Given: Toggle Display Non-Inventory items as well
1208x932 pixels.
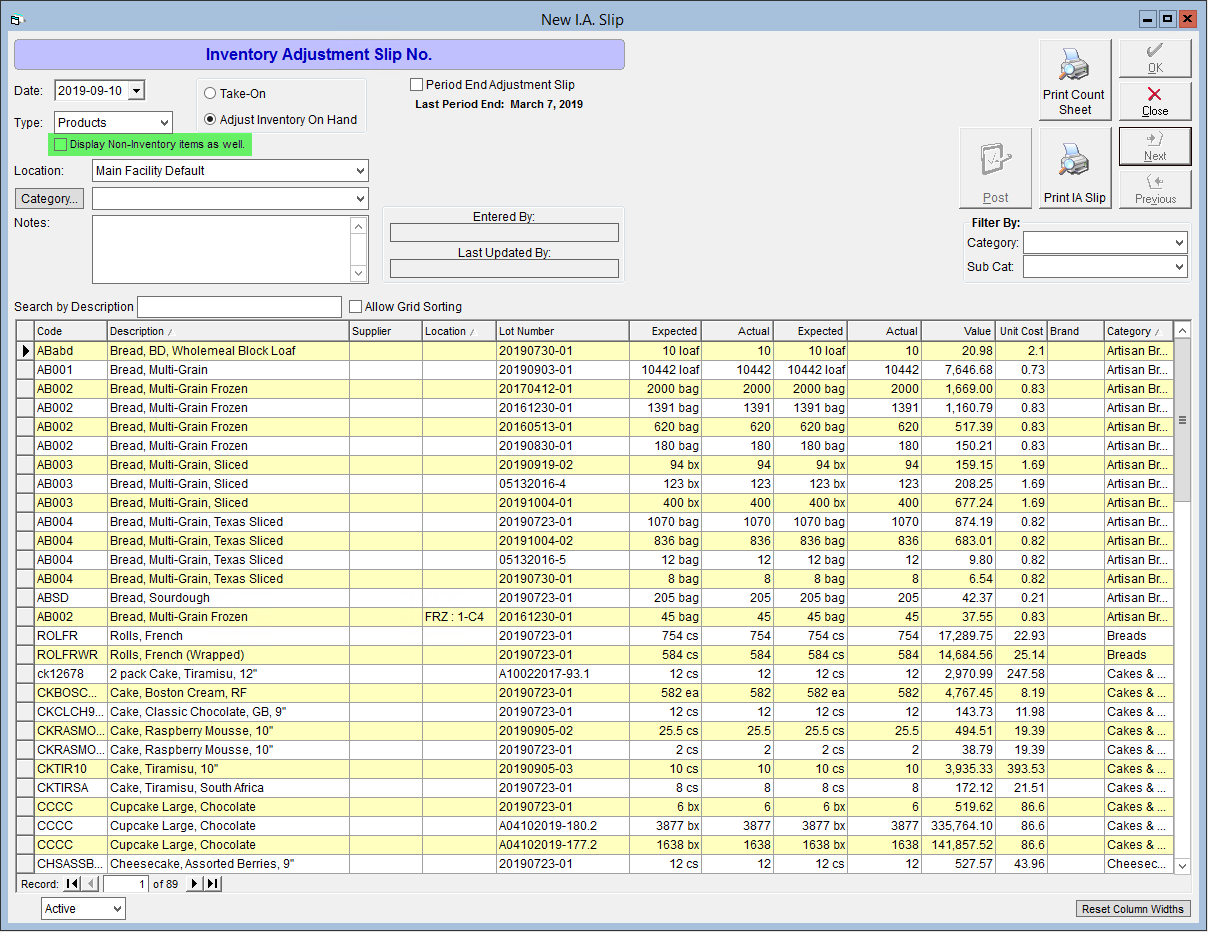Looking at the screenshot, I should point(61,145).
